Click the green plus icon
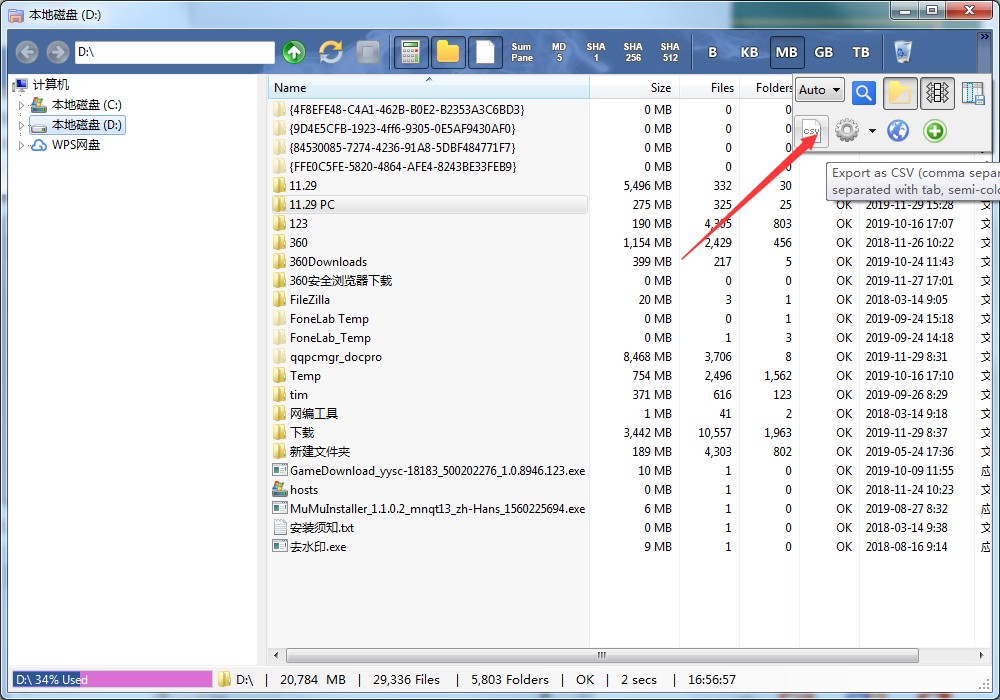The width and height of the screenshot is (1000, 700). tap(934, 131)
